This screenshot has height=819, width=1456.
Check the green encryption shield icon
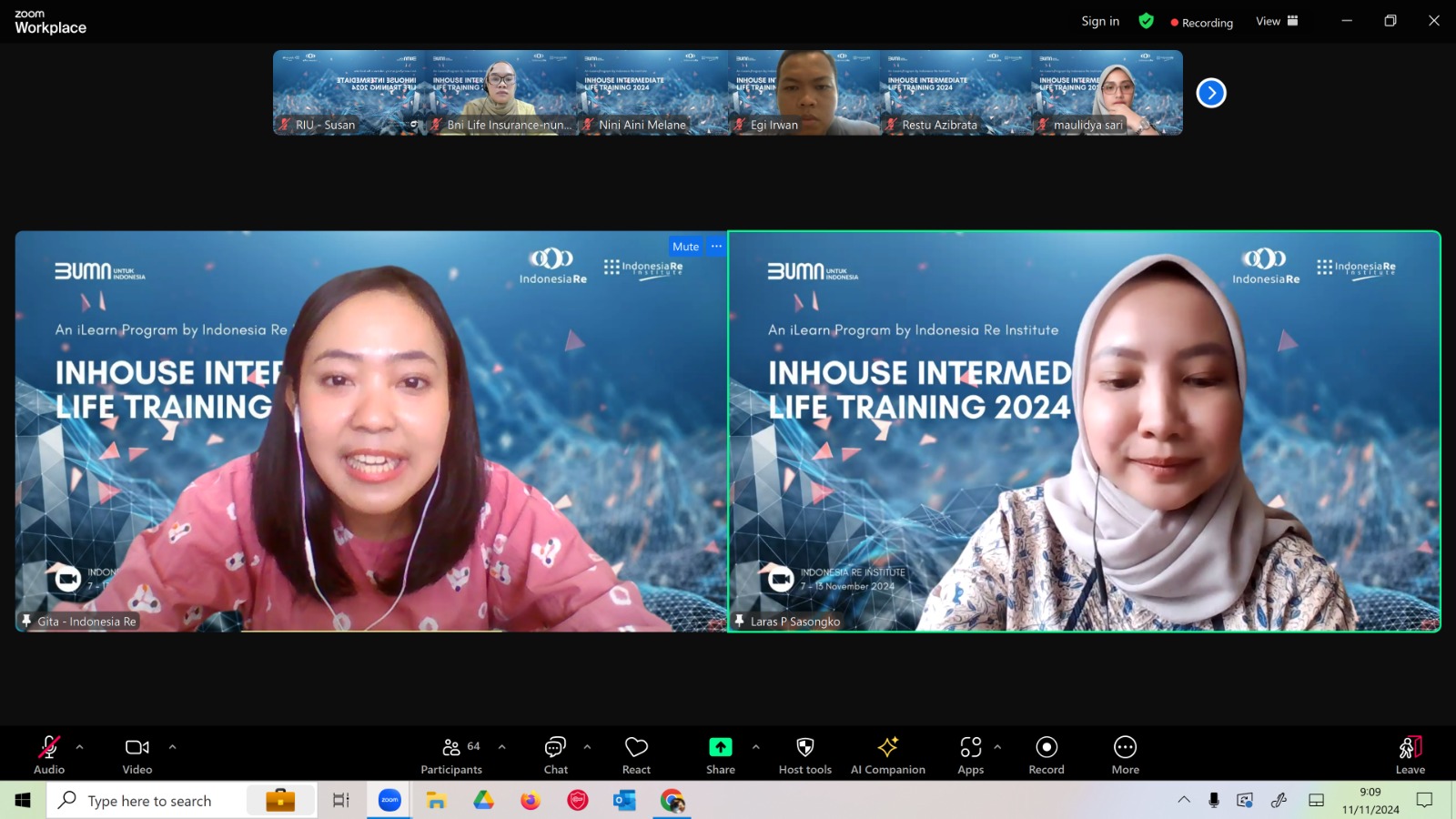pyautogui.click(x=1147, y=21)
